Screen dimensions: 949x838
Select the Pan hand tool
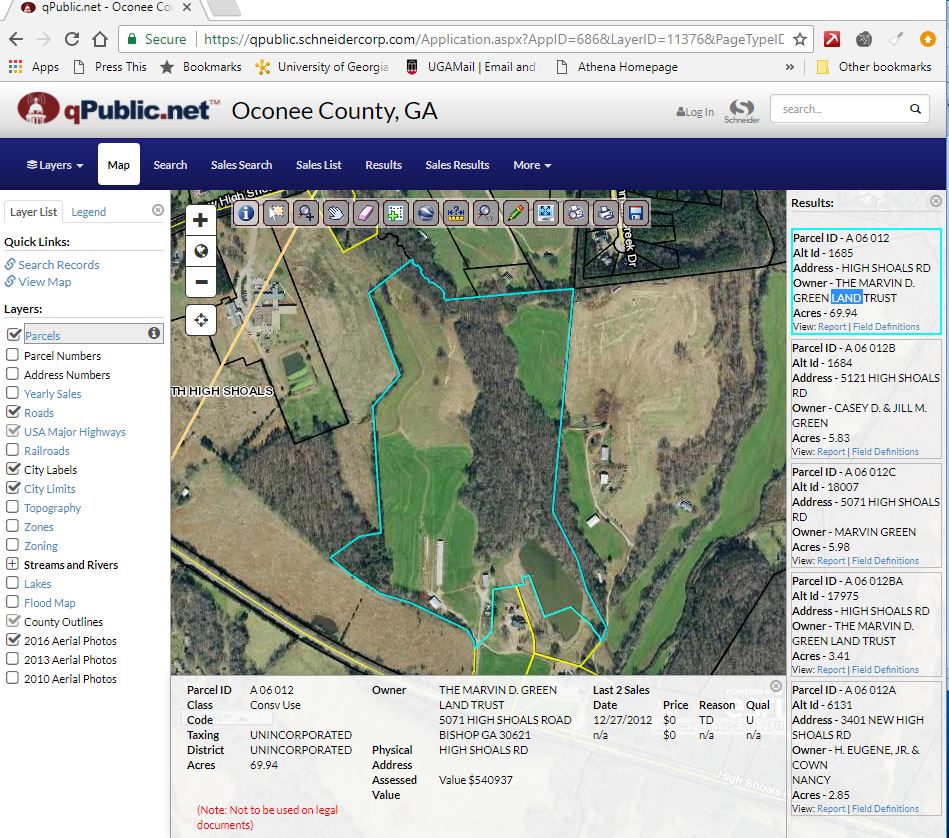tap(336, 213)
